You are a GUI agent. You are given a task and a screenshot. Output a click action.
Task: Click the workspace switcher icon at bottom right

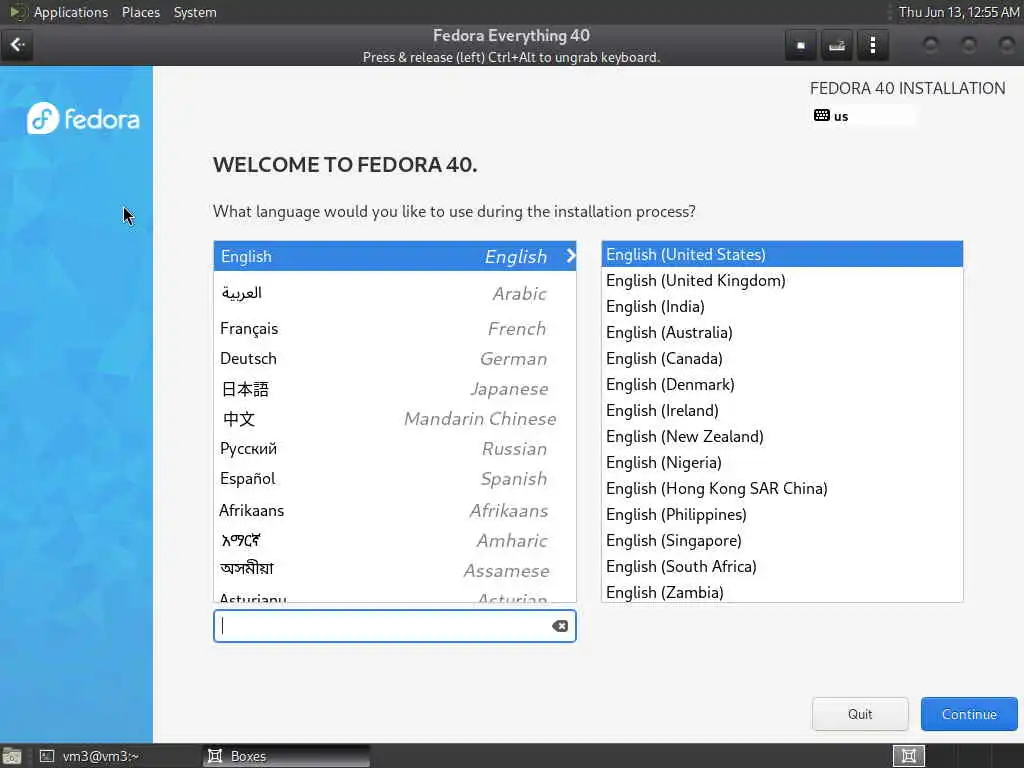[908, 756]
